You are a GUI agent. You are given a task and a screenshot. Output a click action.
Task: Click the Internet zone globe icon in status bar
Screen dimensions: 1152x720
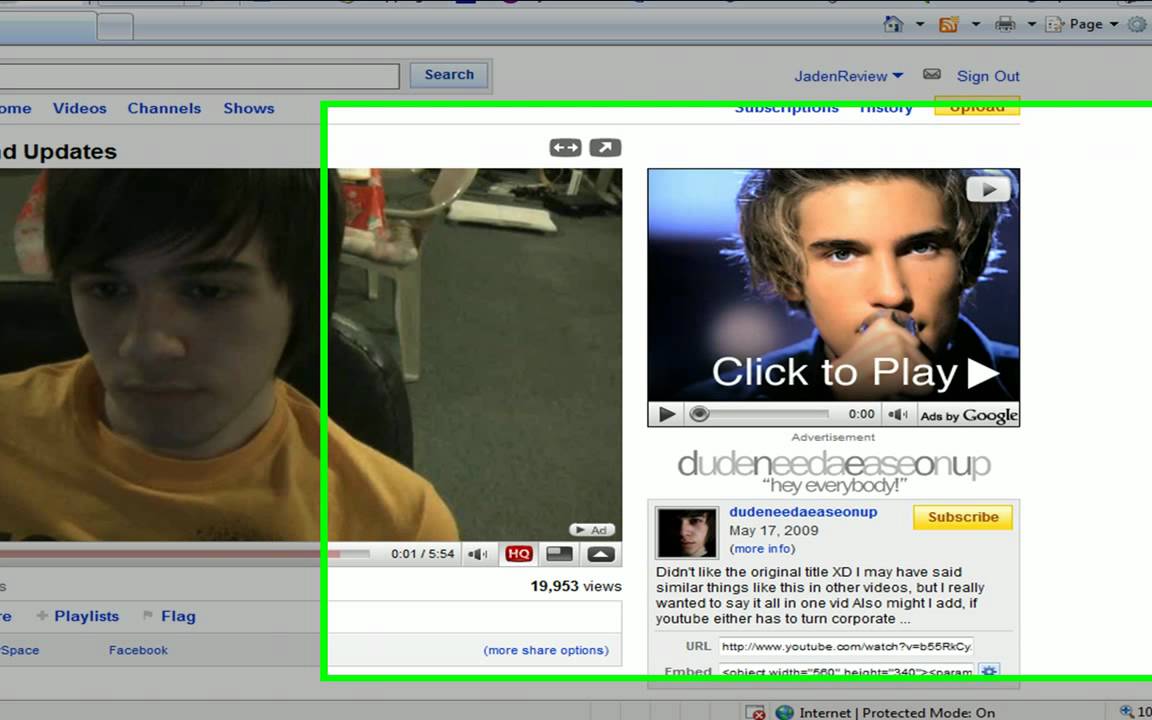(785, 713)
